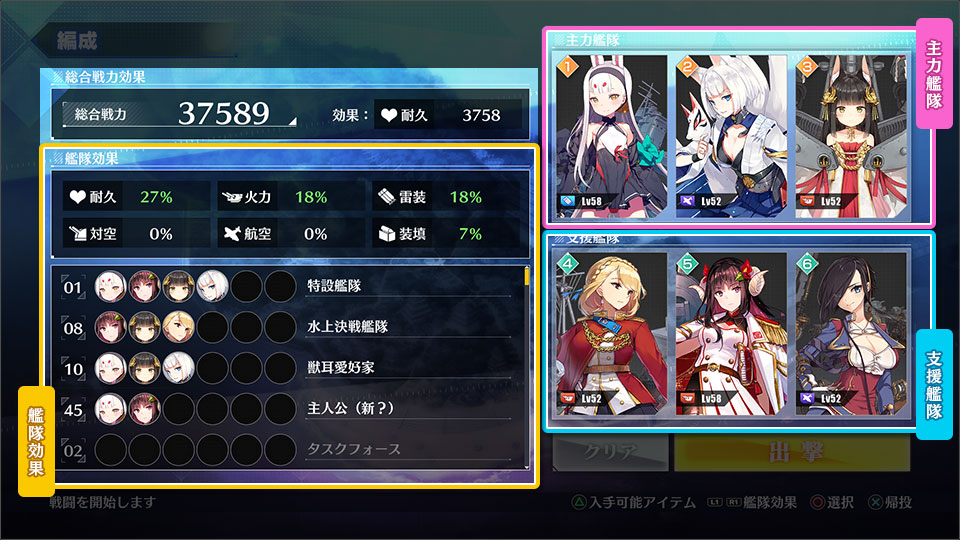This screenshot has height=540, width=960.
Task: Click the 雷装 torpedo icon
Action: point(387,197)
